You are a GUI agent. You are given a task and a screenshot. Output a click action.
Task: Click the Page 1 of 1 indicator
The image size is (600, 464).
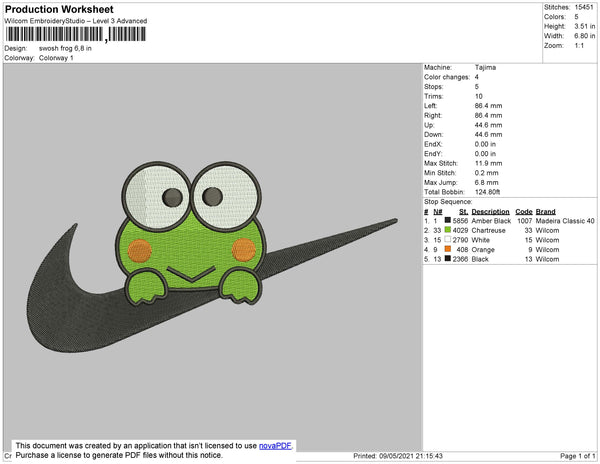(577, 456)
